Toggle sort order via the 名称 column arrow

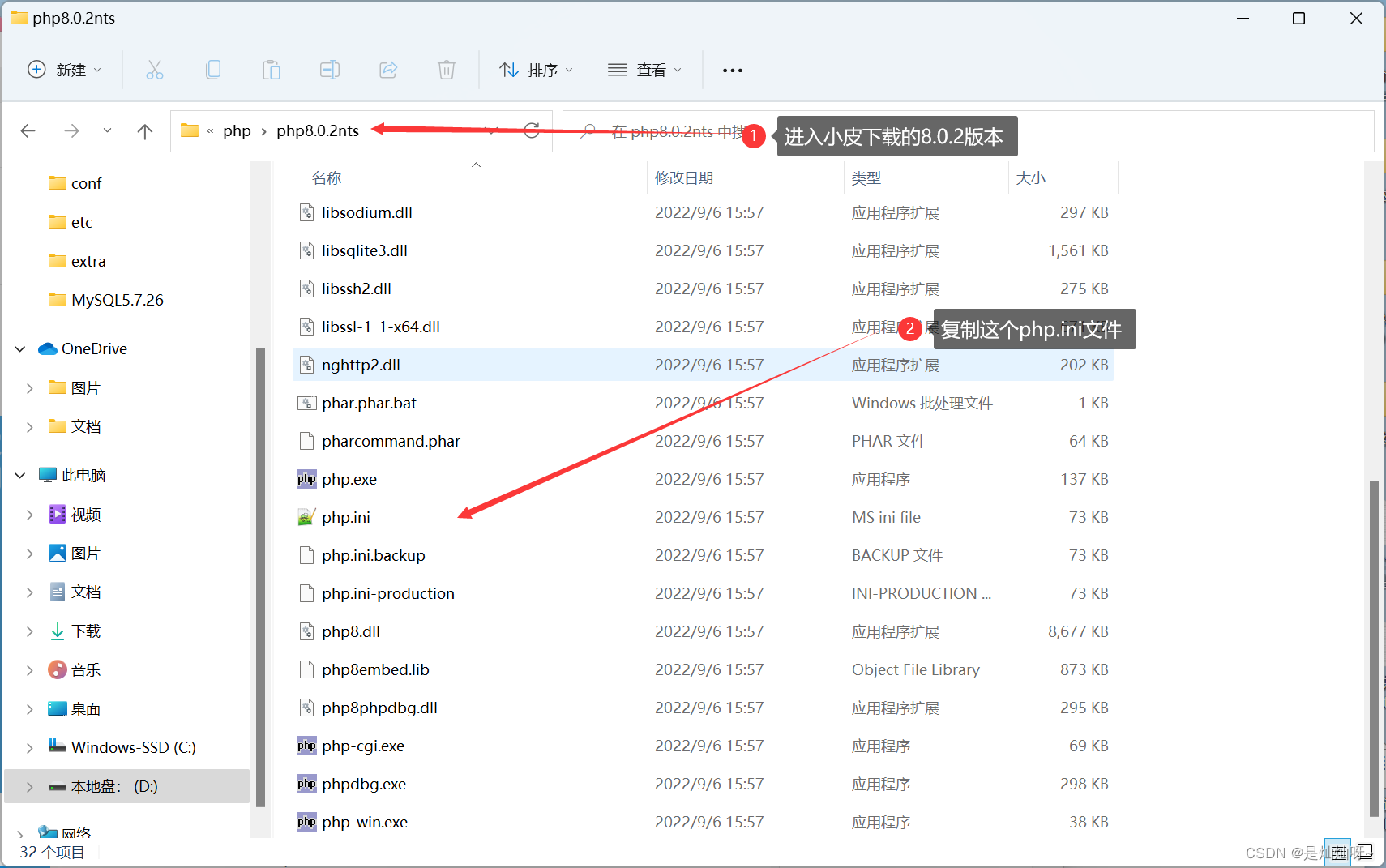pos(477,165)
